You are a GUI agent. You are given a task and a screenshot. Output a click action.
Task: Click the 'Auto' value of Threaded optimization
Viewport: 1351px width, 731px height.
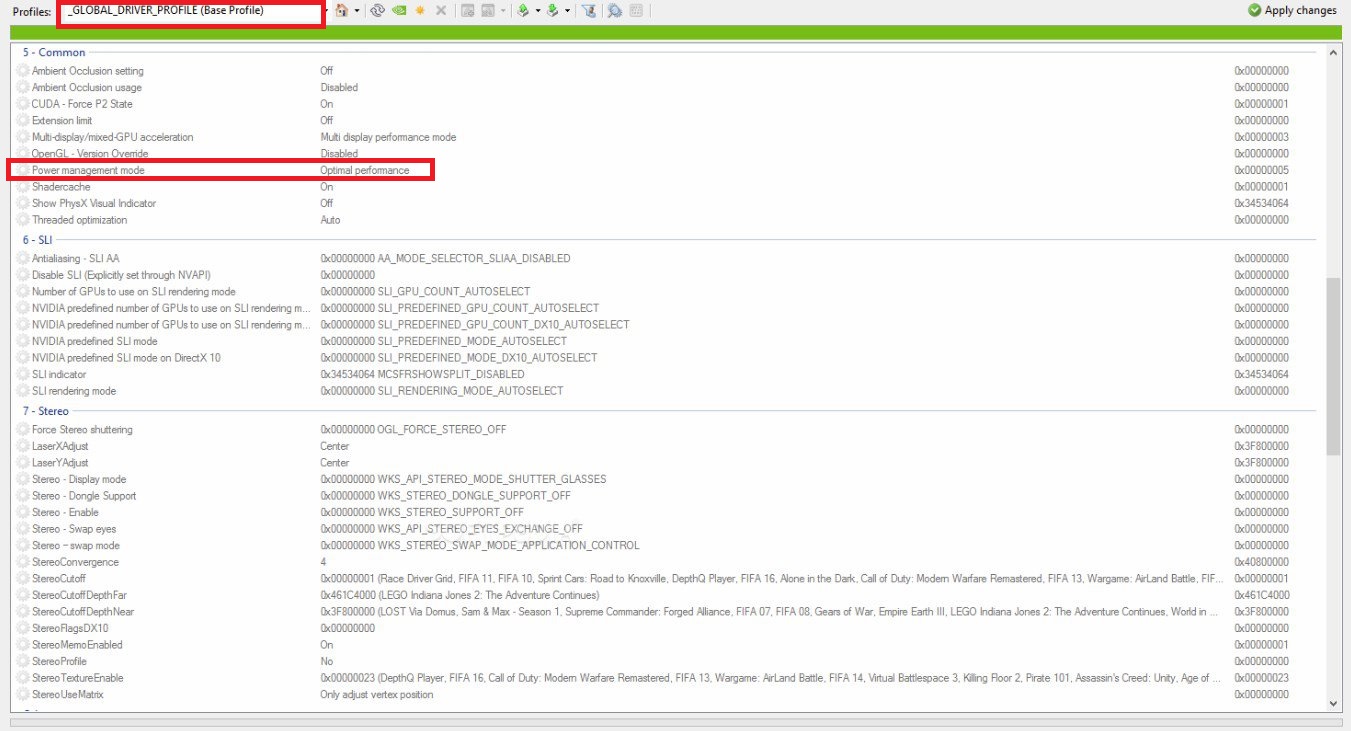330,220
